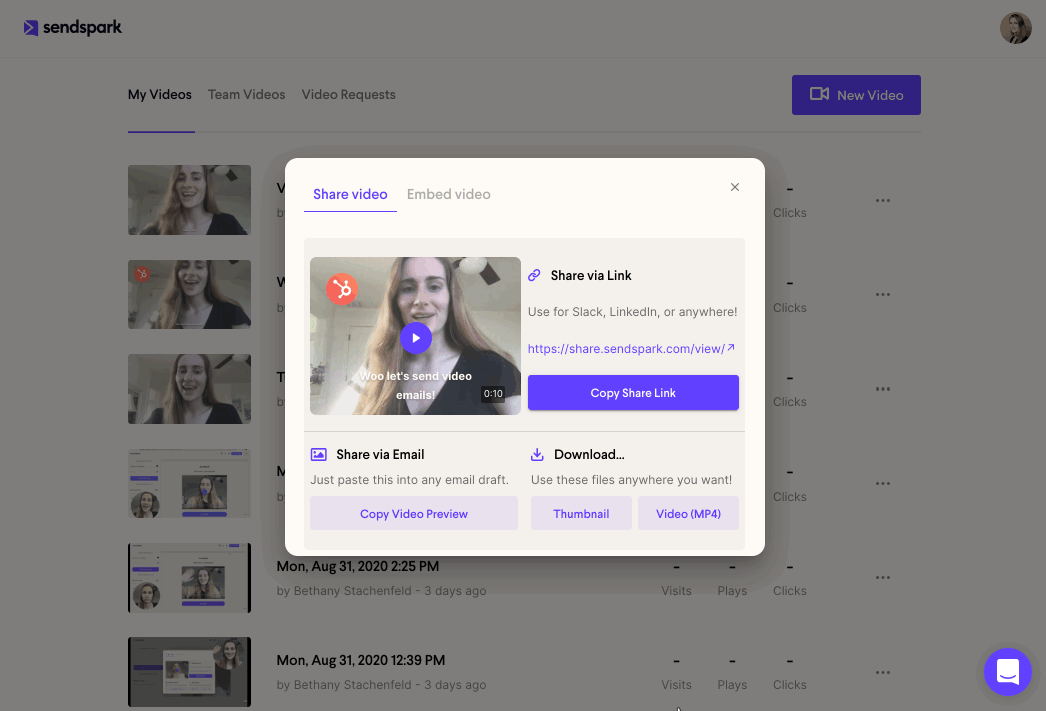Click Visits label for 2:25 PM video
The image size is (1046, 711).
[676, 591]
